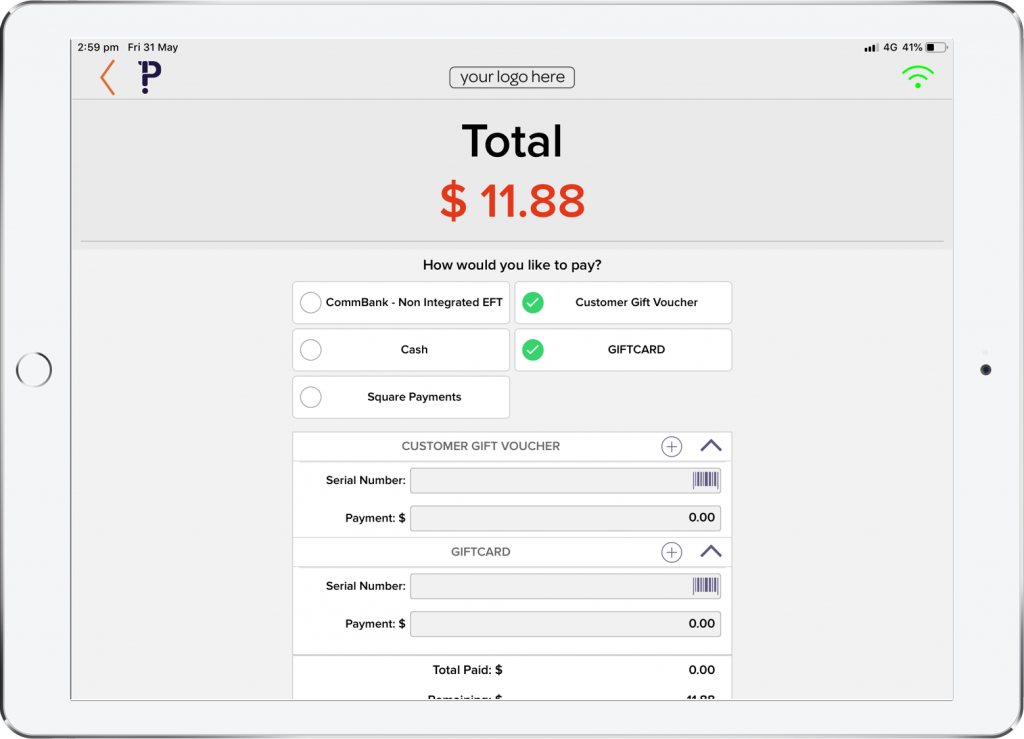This screenshot has height=739, width=1024.
Task: Tap the '4G' network indicator
Action: click(890, 47)
